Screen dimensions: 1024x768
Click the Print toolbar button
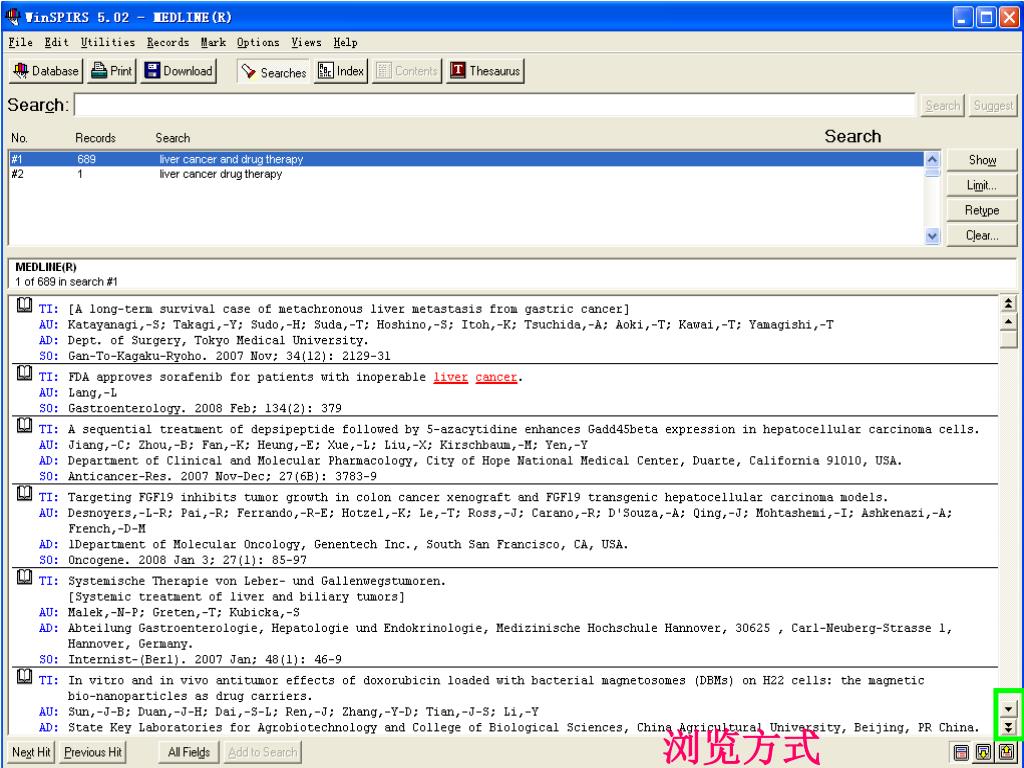112,71
